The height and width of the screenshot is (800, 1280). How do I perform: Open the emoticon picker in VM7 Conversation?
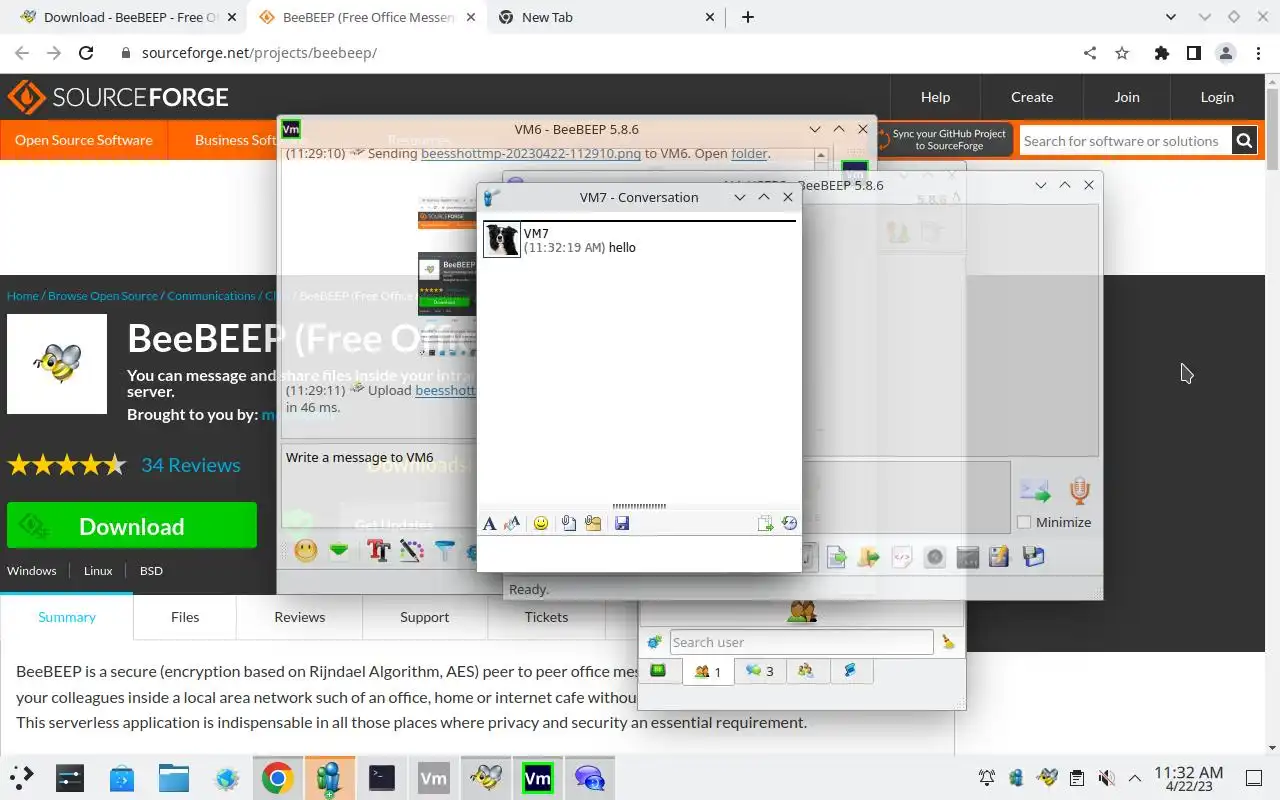541,523
